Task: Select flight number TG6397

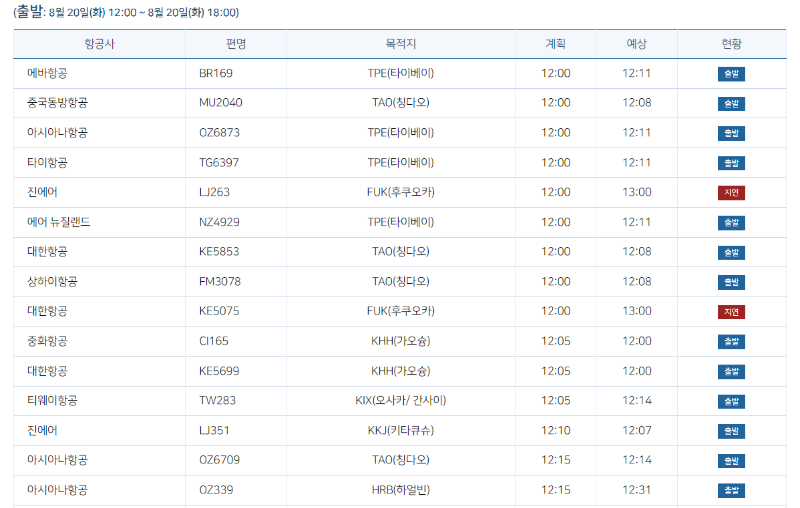Action: tap(219, 163)
